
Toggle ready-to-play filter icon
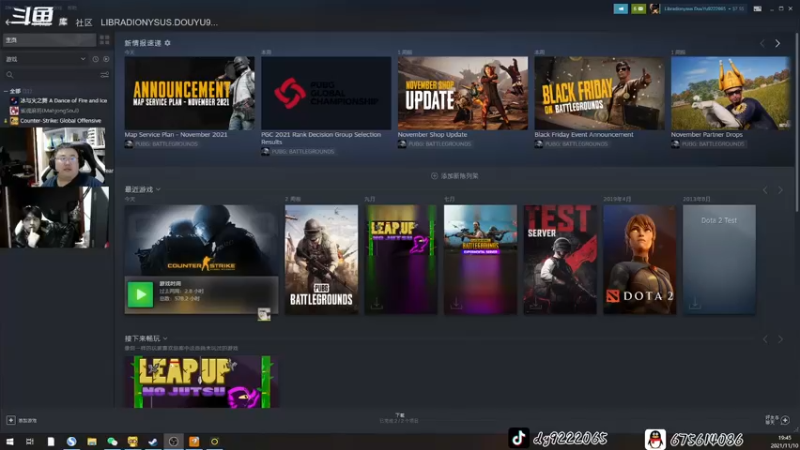[106, 59]
